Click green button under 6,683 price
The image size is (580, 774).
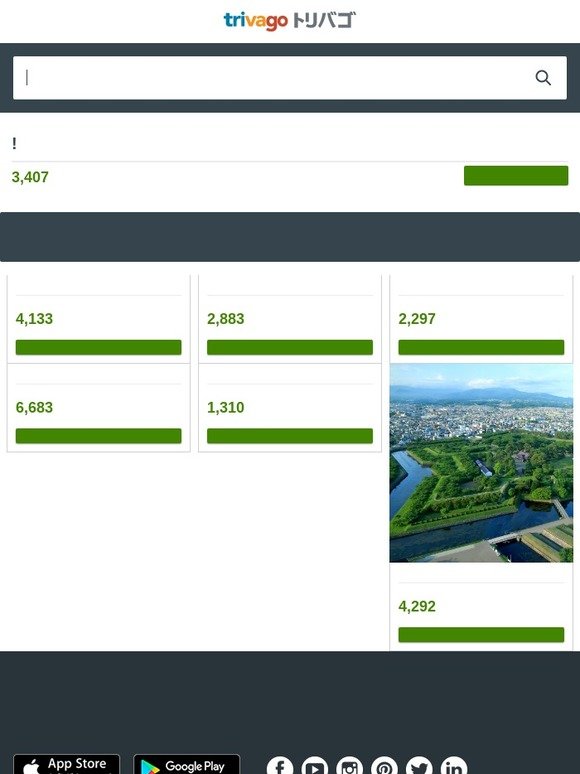click(x=99, y=436)
